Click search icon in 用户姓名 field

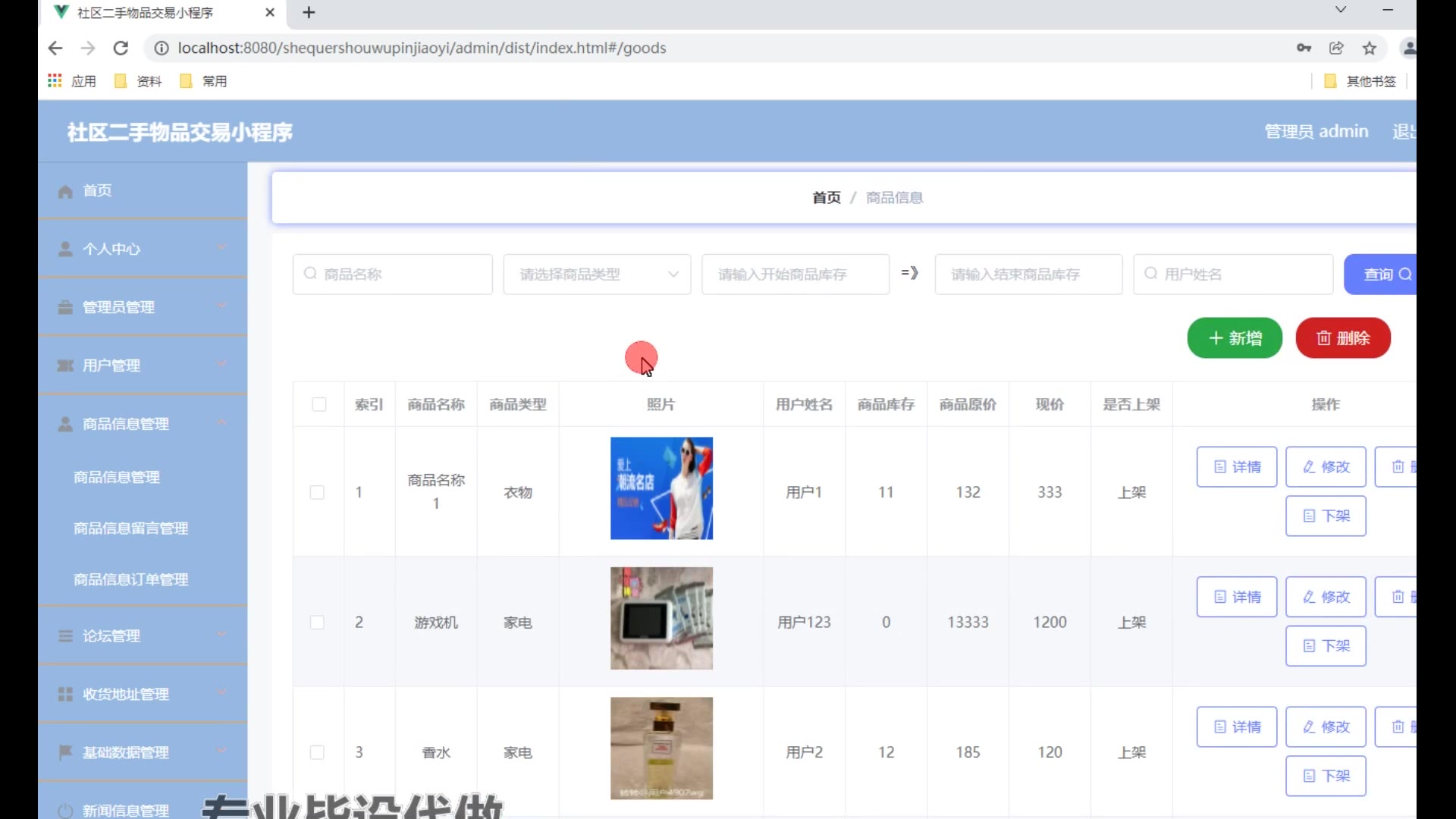point(1150,273)
